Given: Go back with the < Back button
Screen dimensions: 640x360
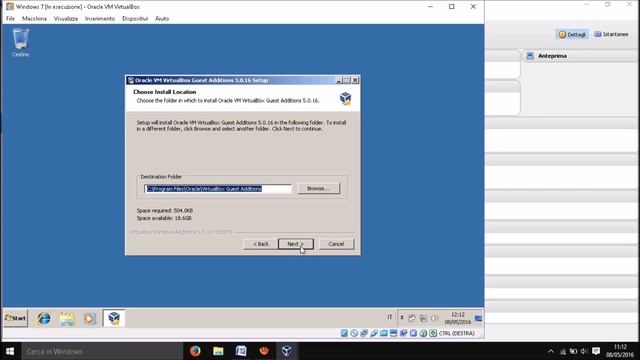Looking at the screenshot, I should (260, 244).
